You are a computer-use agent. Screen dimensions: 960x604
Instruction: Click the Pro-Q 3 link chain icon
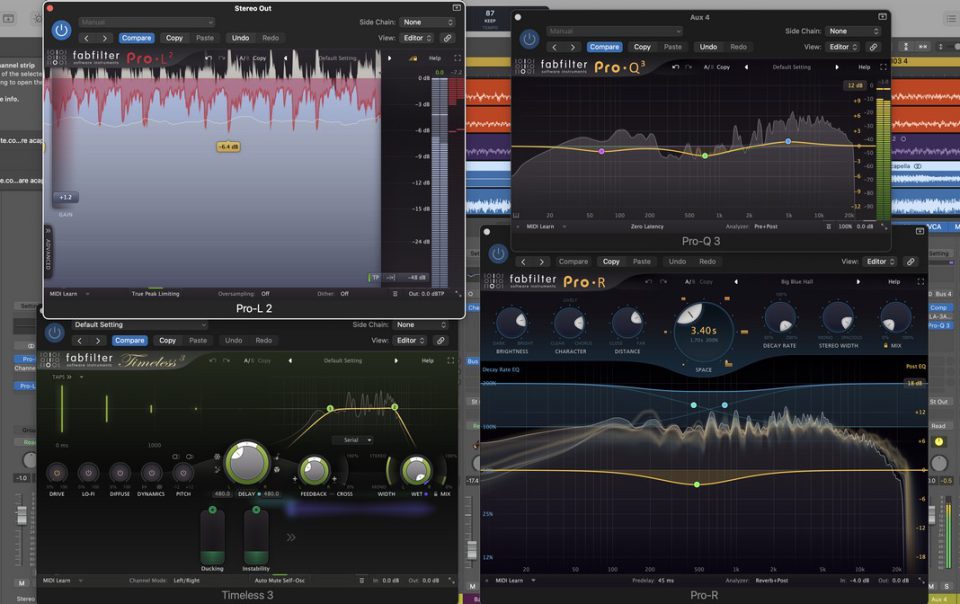[x=873, y=47]
